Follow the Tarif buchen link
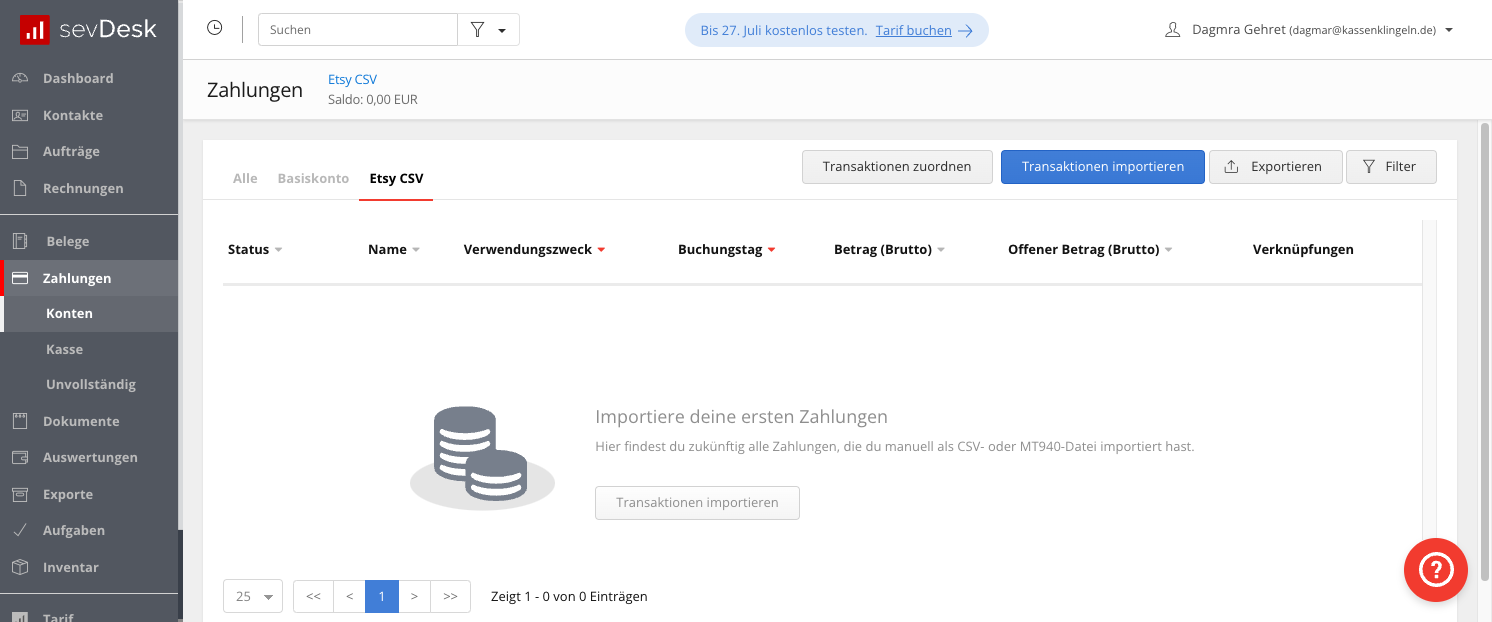The image size is (1492, 622). [x=913, y=30]
